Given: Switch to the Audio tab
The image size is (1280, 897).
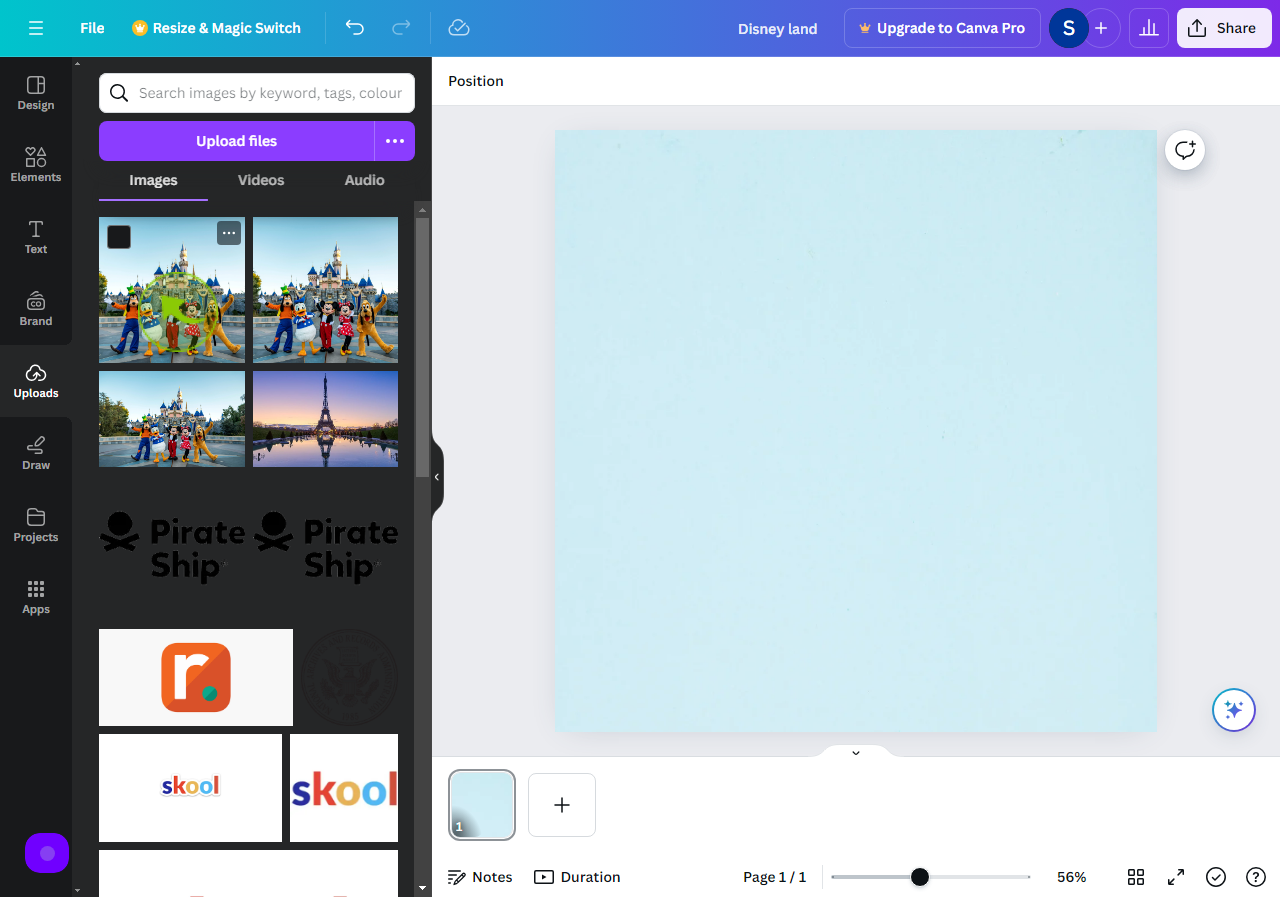Looking at the screenshot, I should pos(364,180).
